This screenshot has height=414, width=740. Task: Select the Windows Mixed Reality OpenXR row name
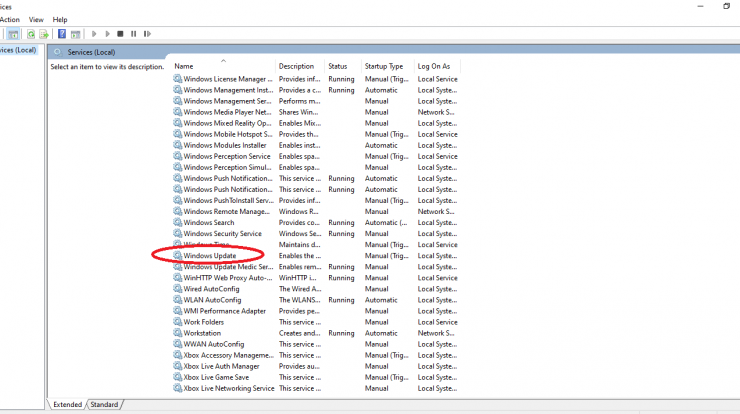click(227, 123)
